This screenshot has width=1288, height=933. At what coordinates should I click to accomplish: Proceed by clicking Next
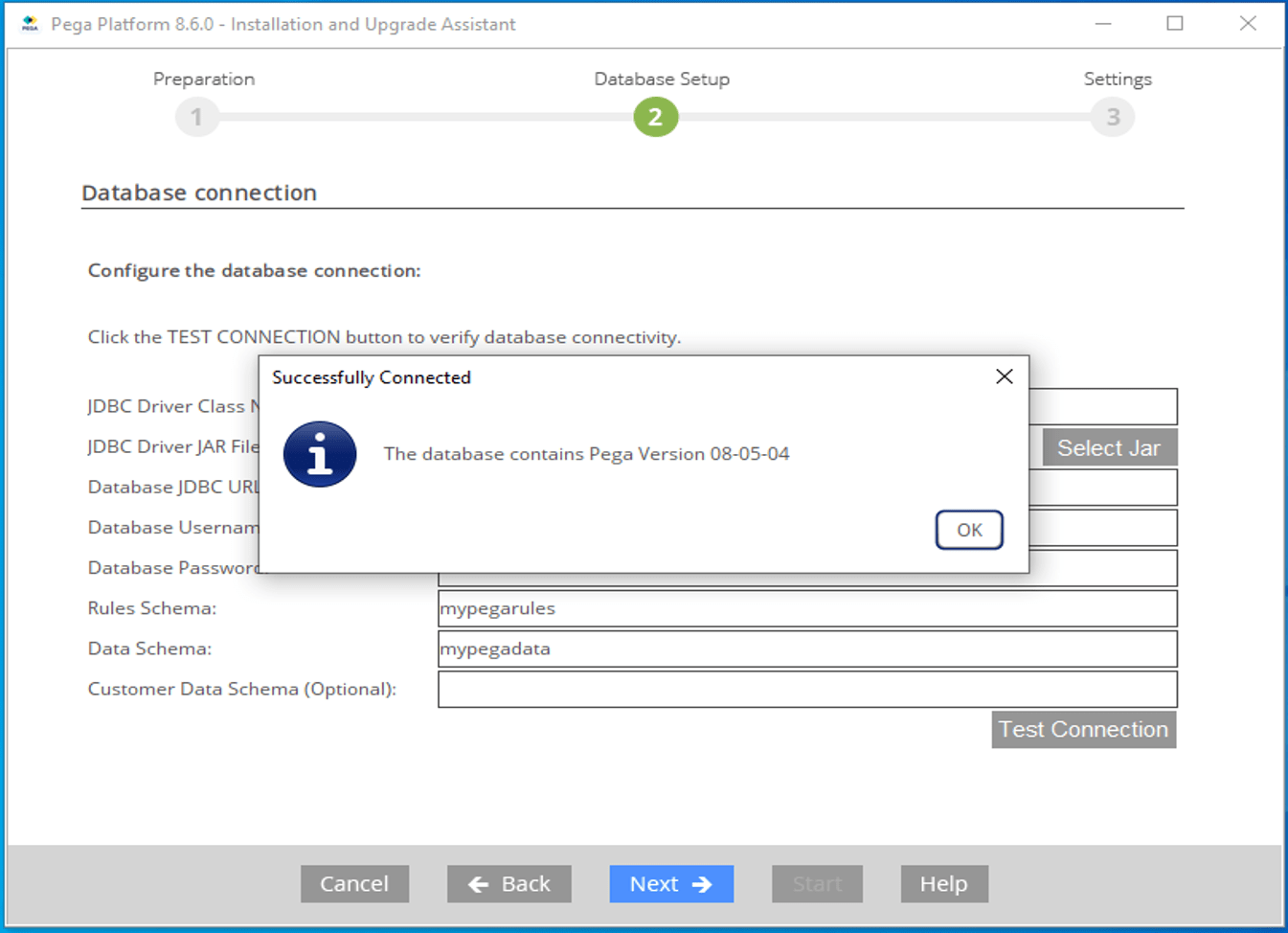(x=671, y=883)
